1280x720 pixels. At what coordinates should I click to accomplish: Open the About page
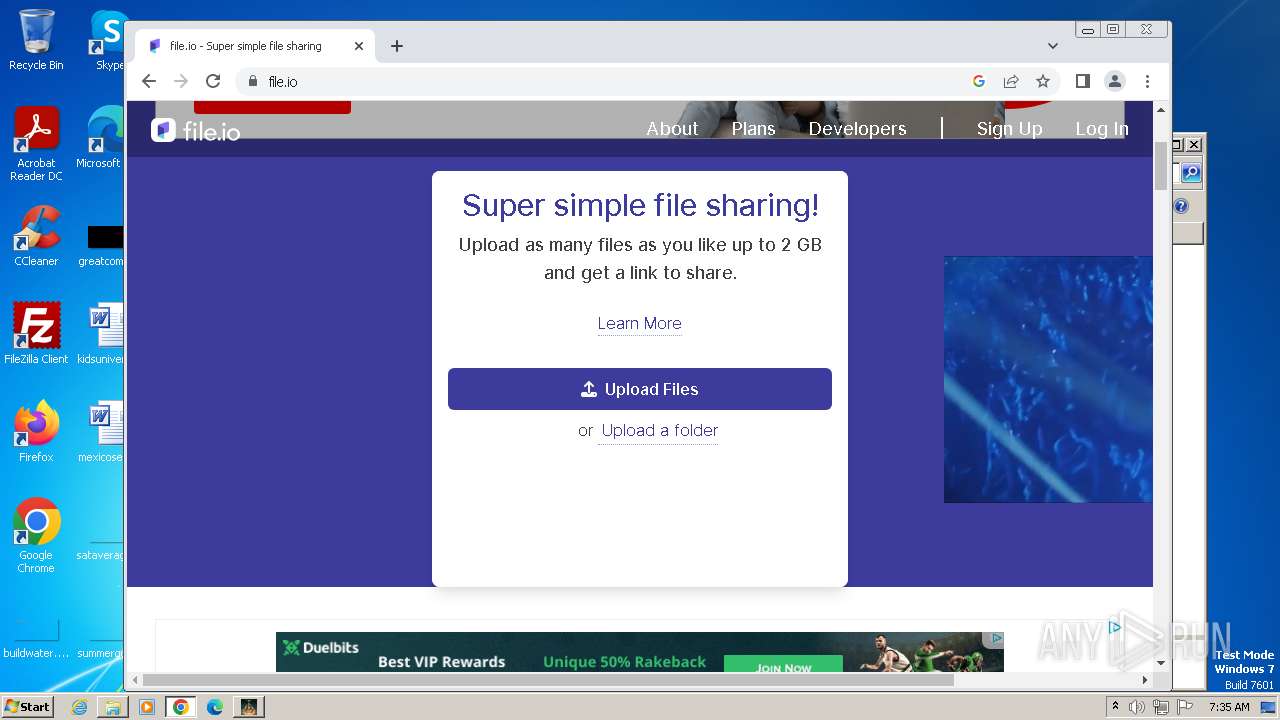672,129
